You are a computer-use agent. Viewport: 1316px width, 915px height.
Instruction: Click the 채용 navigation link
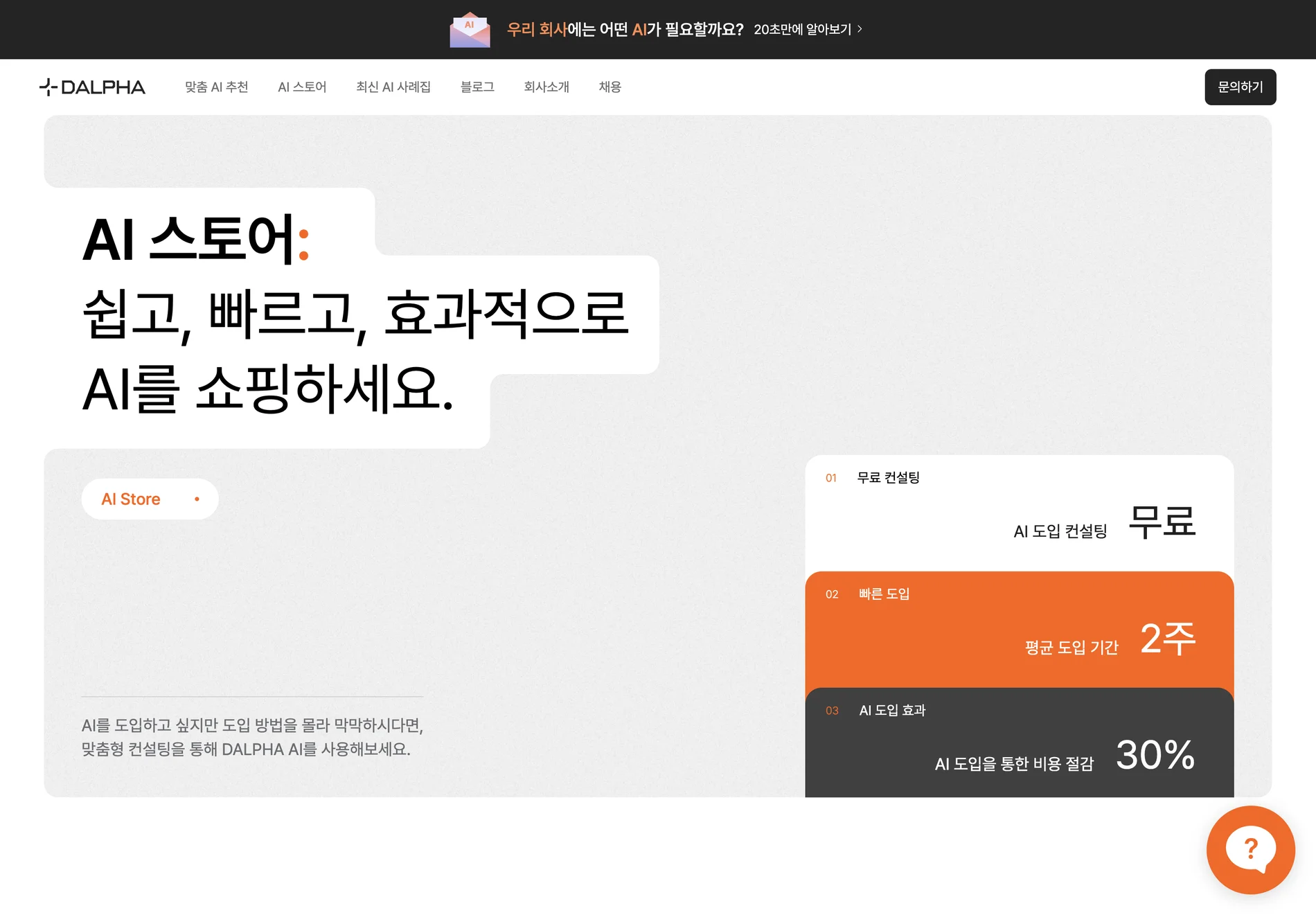coord(610,87)
